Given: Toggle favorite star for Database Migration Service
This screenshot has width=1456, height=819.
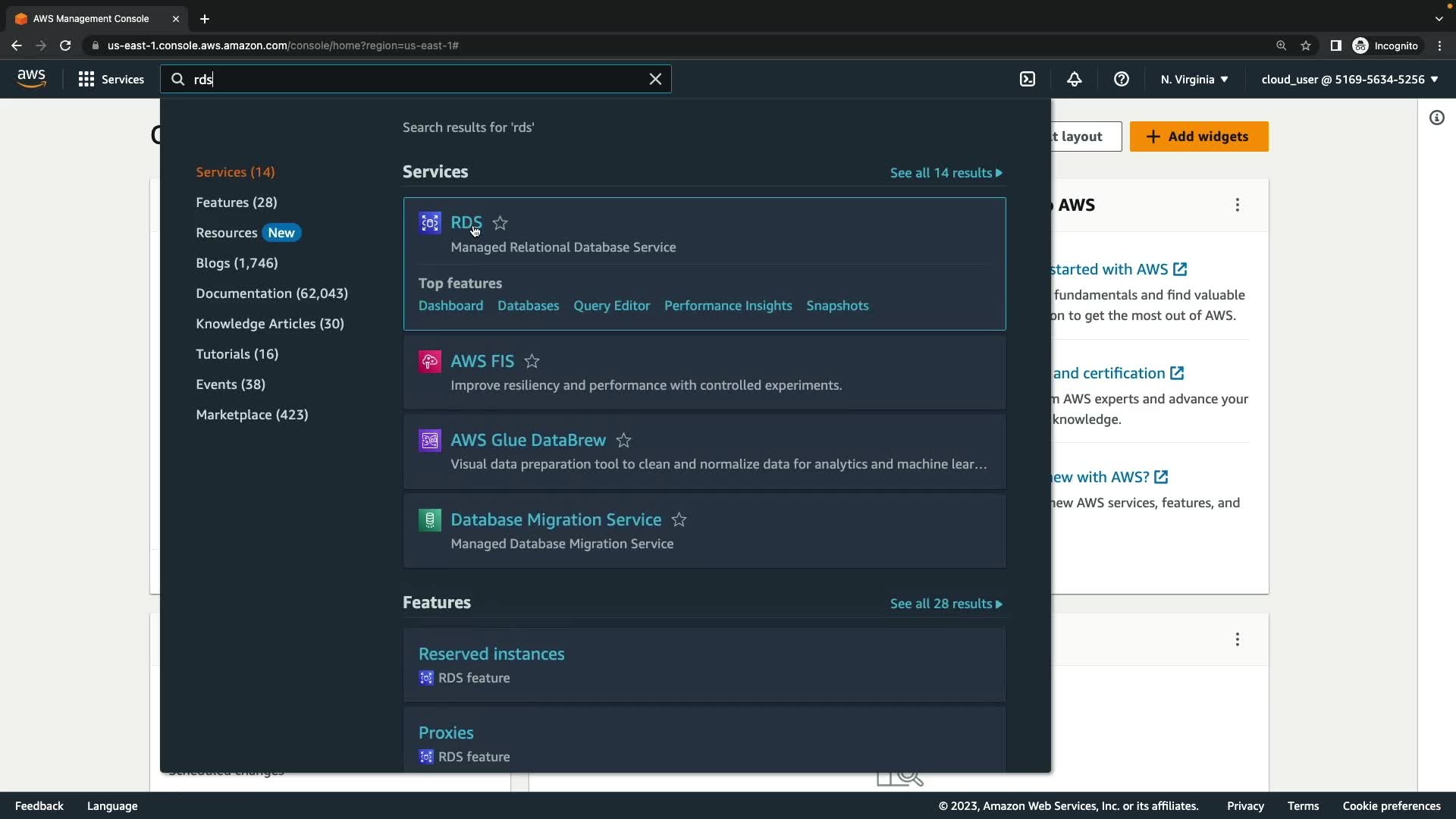Looking at the screenshot, I should point(679,520).
